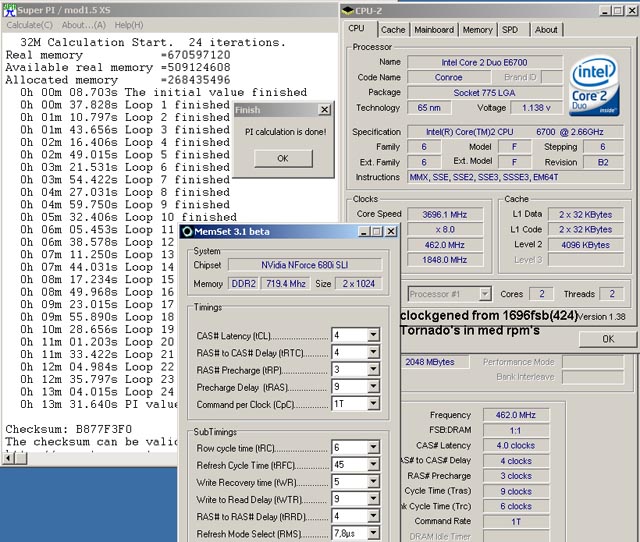Expand the Command per Clock (CpC) dropdown
The width and height of the screenshot is (640, 542).
pyautogui.click(x=373, y=404)
